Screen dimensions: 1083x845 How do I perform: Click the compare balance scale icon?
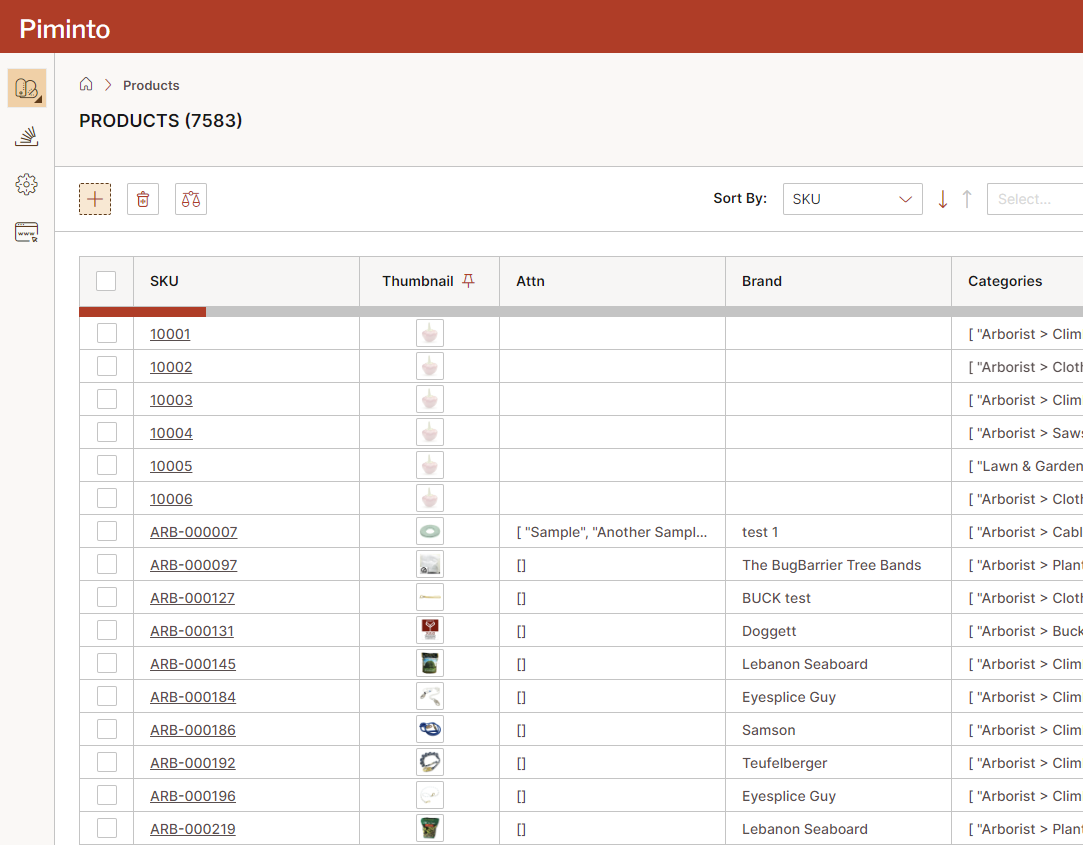point(191,199)
